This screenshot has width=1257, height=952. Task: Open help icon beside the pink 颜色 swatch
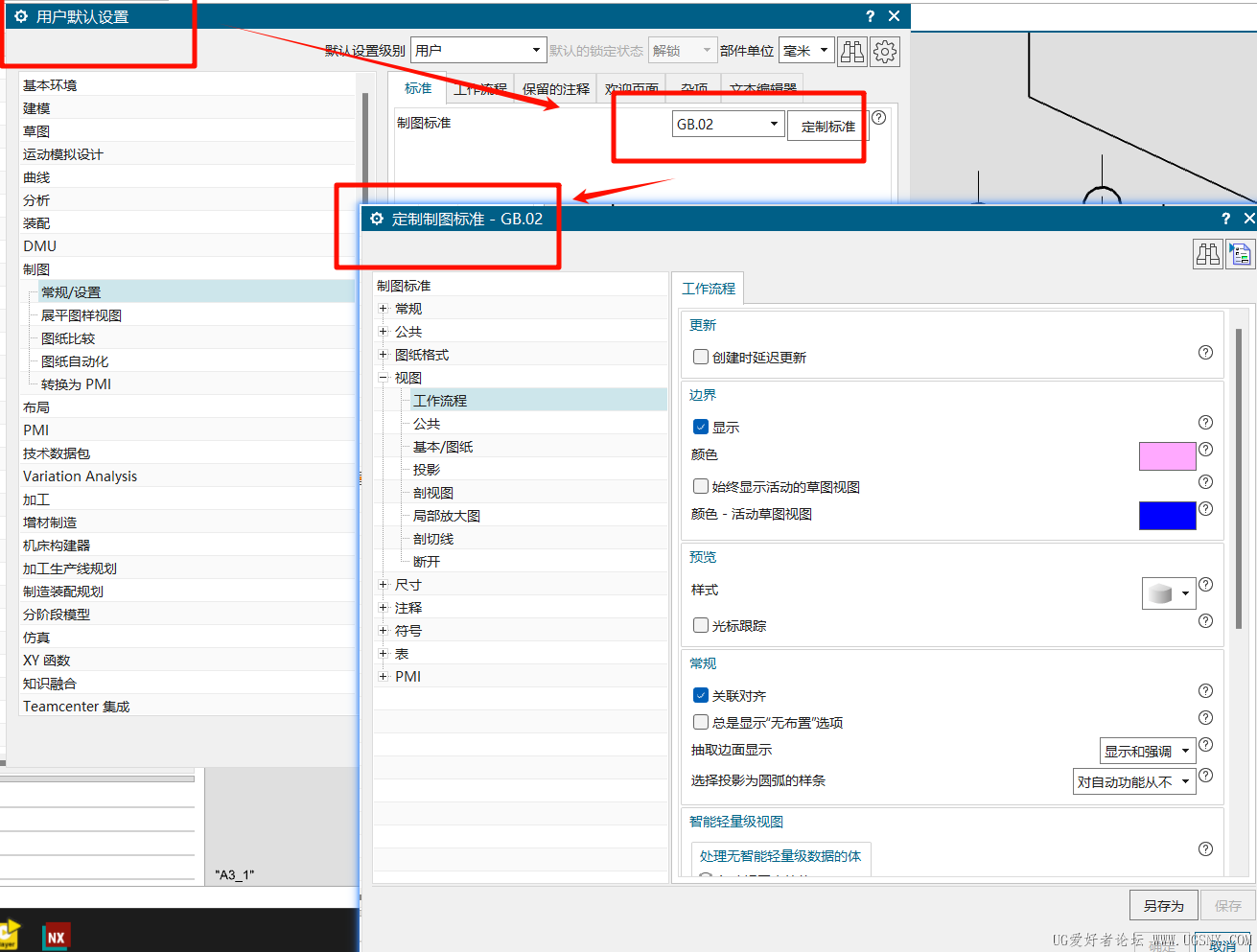(x=1205, y=450)
